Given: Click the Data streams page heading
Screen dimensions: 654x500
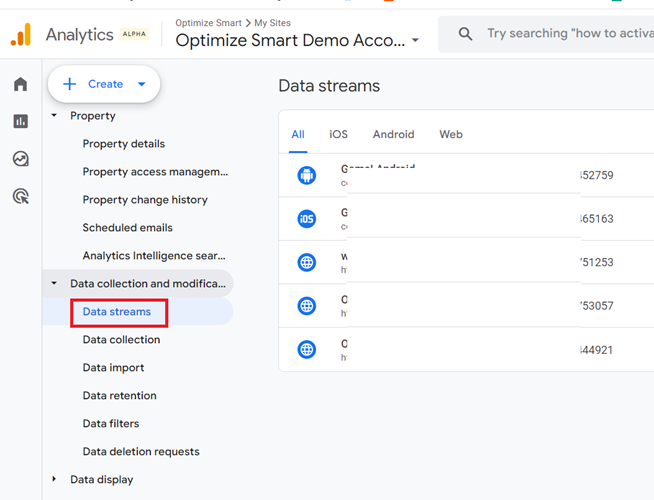Looking at the screenshot, I should pyautogui.click(x=329, y=86).
